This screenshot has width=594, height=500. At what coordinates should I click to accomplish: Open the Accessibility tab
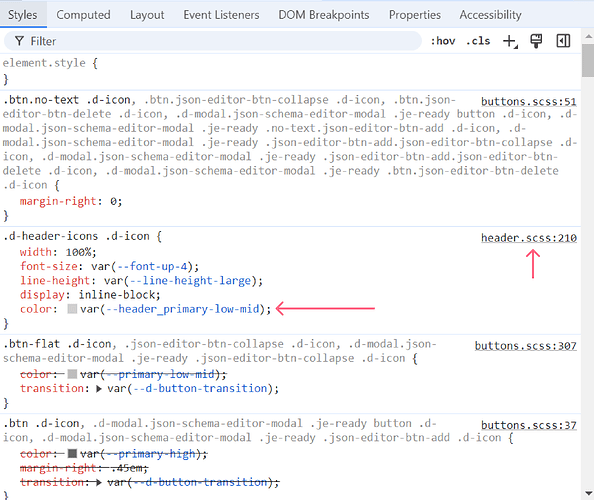pyautogui.click(x=491, y=15)
